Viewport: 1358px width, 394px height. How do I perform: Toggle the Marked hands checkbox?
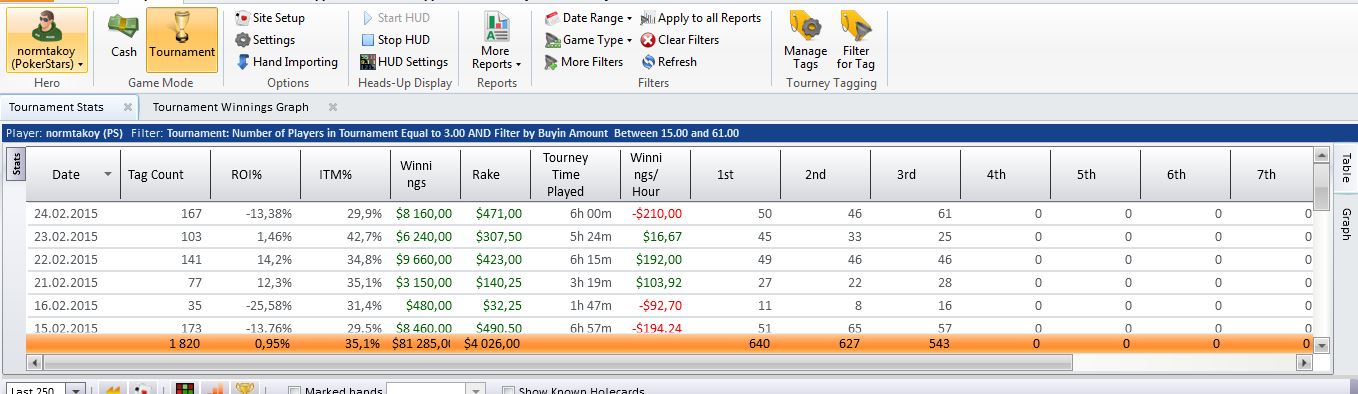294,391
